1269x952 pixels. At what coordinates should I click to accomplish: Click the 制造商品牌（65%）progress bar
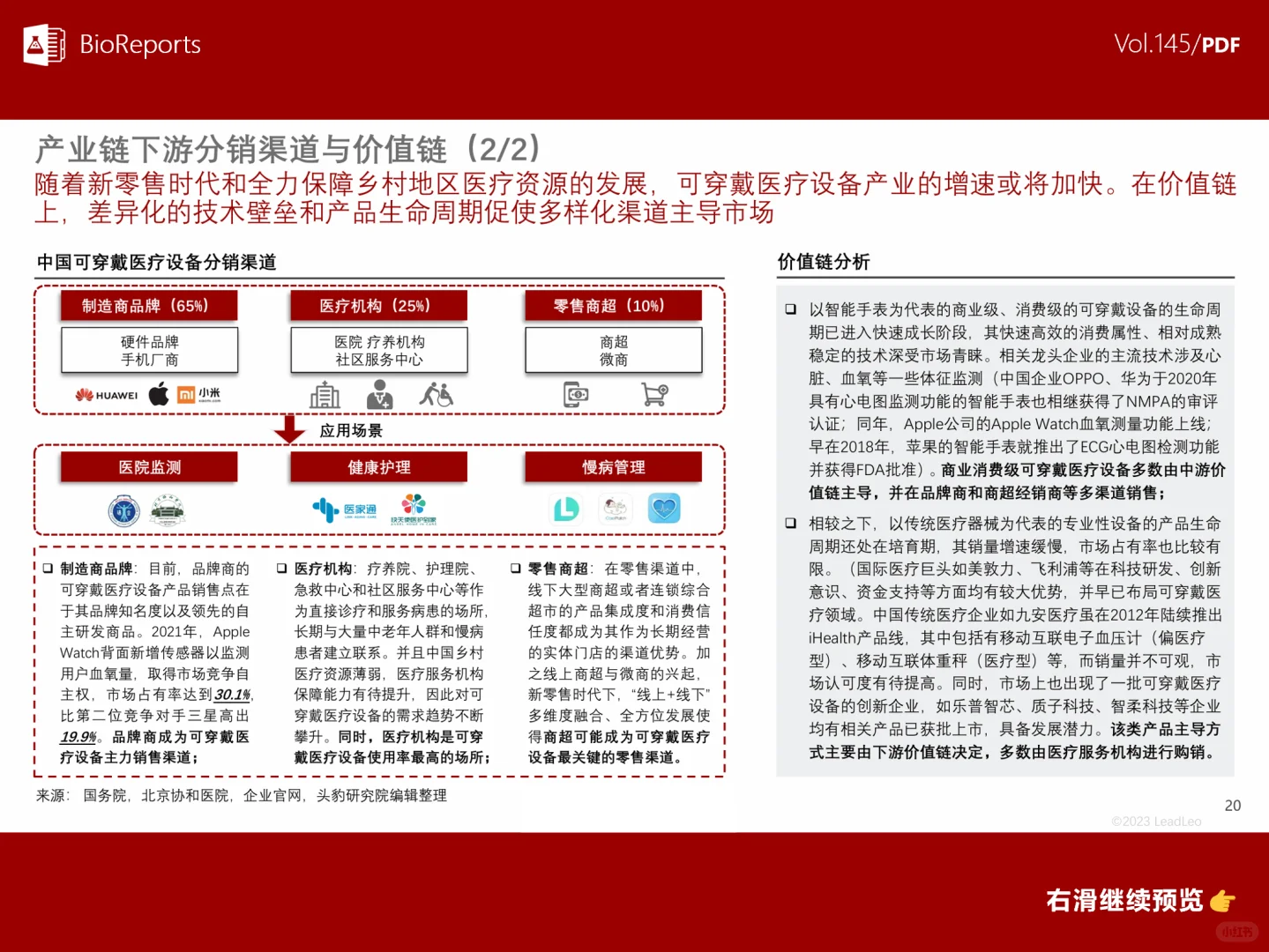coord(148,305)
